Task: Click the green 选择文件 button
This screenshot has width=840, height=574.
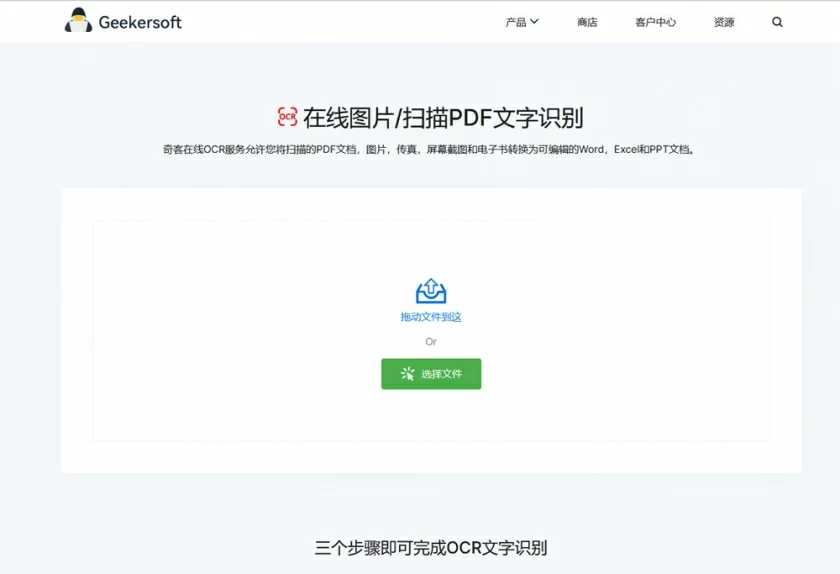Action: [x=431, y=374]
